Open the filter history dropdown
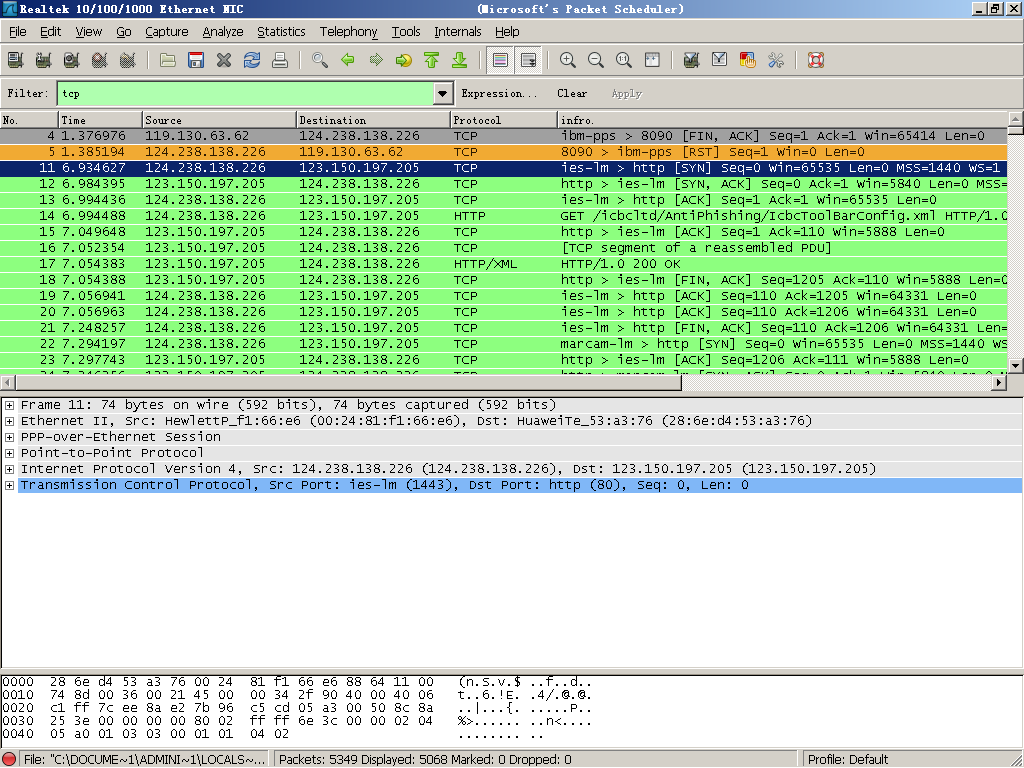Image resolution: width=1024 pixels, height=768 pixels. click(x=443, y=93)
